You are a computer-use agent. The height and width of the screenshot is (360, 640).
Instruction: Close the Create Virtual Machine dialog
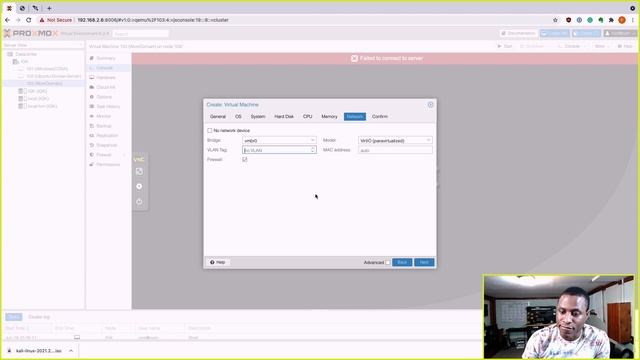[x=430, y=105]
